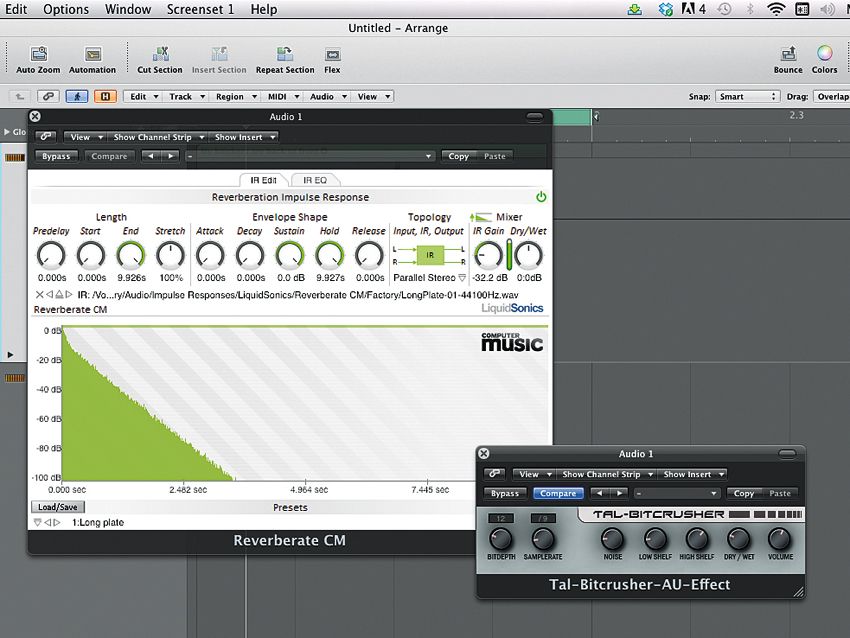This screenshot has height=638, width=850.
Task: Click Copy on the Tal-Bitcrusher header
Action: [743, 493]
